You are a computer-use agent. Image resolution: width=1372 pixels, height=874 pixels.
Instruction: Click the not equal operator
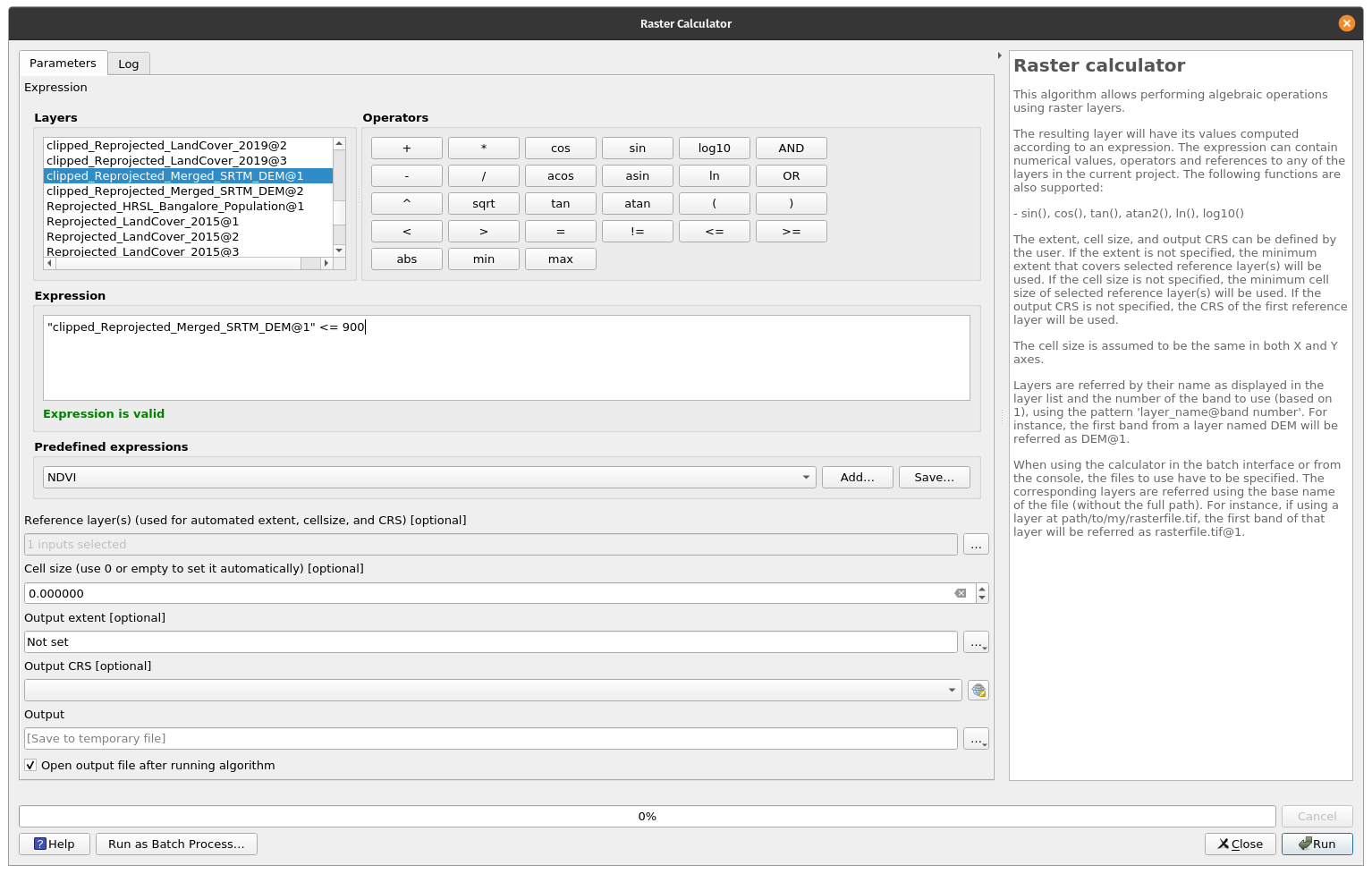[638, 232]
